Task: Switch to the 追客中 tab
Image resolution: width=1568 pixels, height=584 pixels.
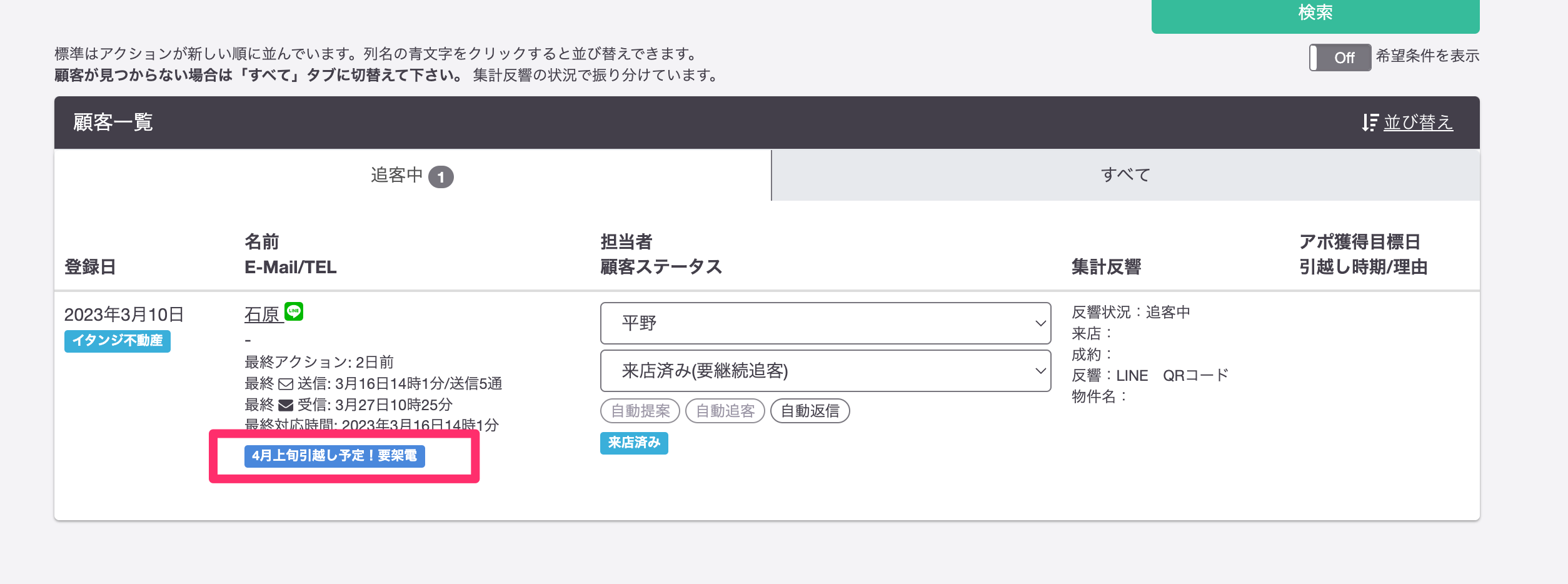Action: (413, 176)
